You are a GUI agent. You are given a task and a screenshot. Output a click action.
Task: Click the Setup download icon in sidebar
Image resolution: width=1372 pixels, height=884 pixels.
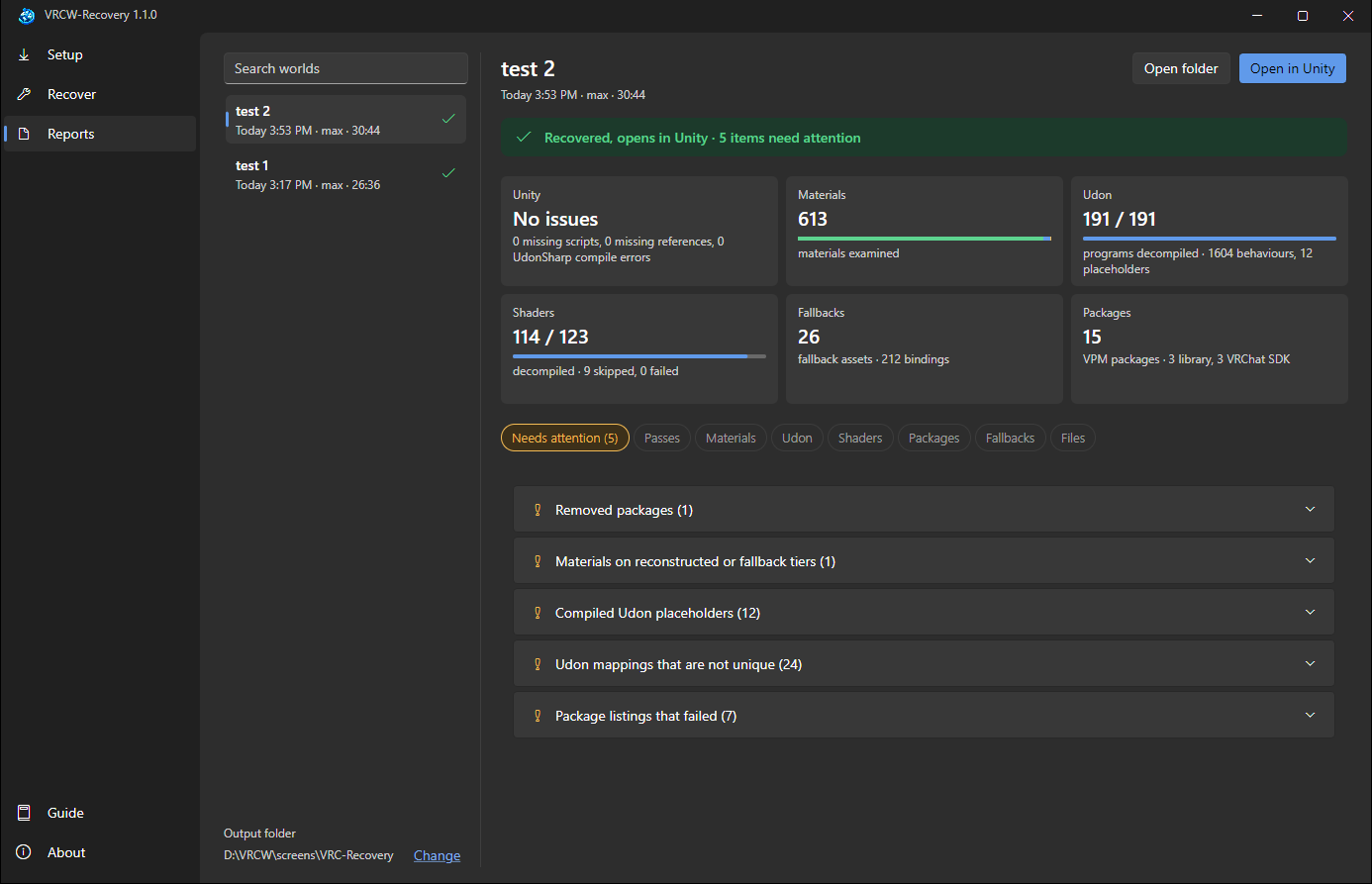coord(24,54)
